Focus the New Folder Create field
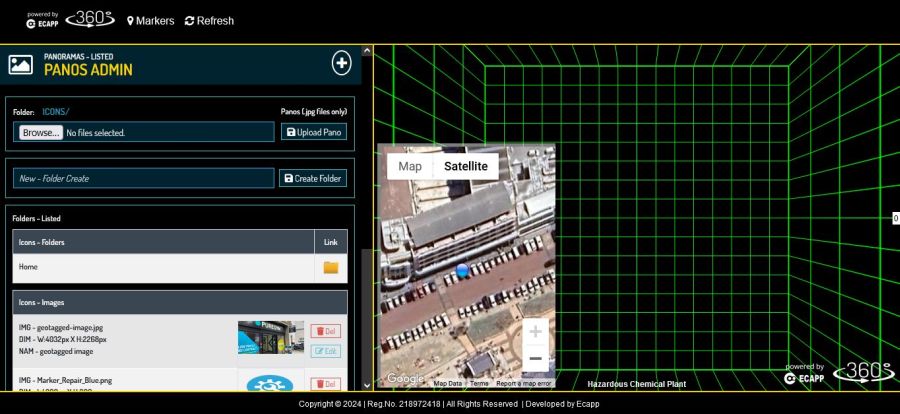This screenshot has height=414, width=900. pos(143,178)
